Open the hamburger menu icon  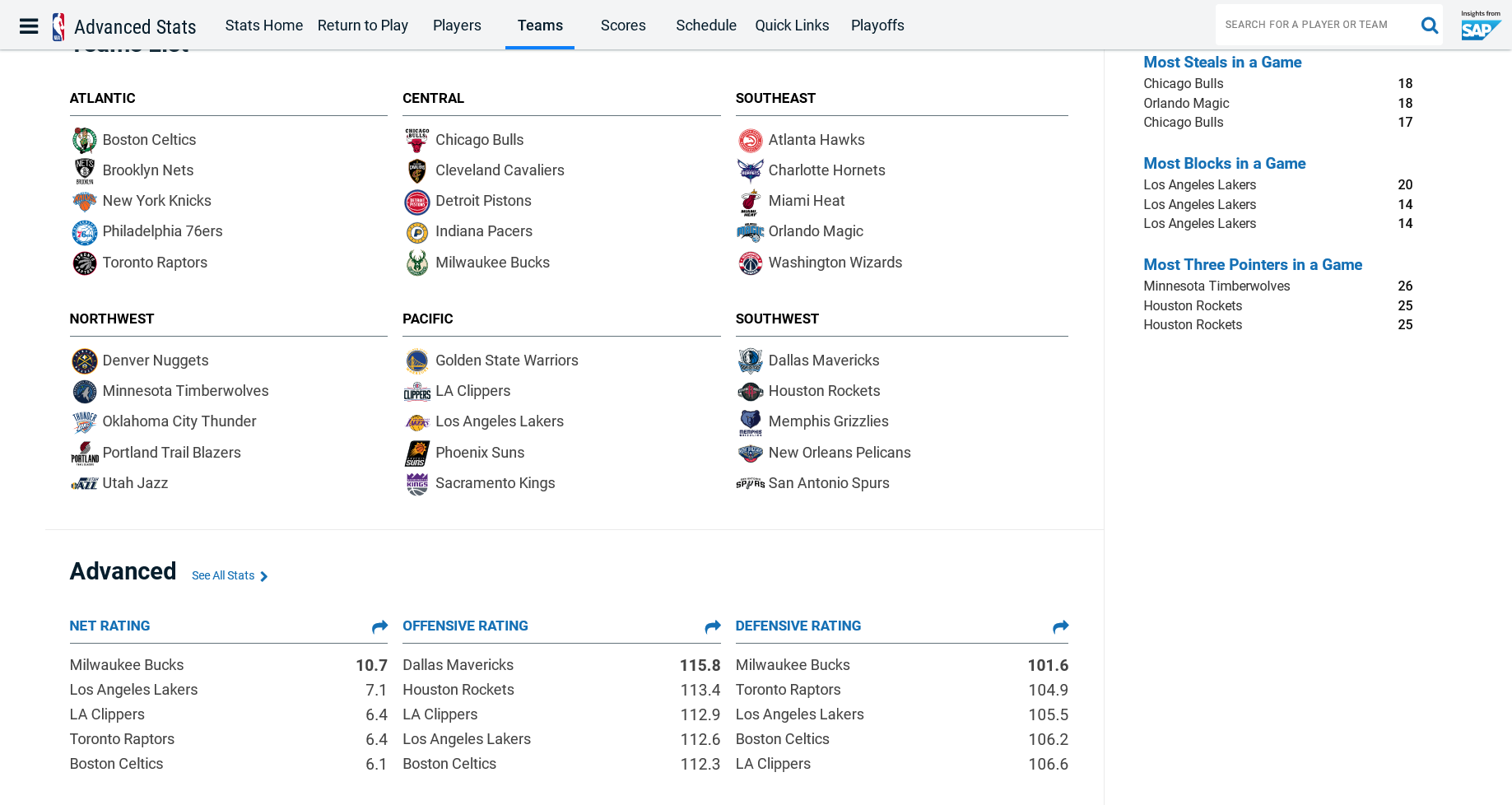[x=29, y=26]
